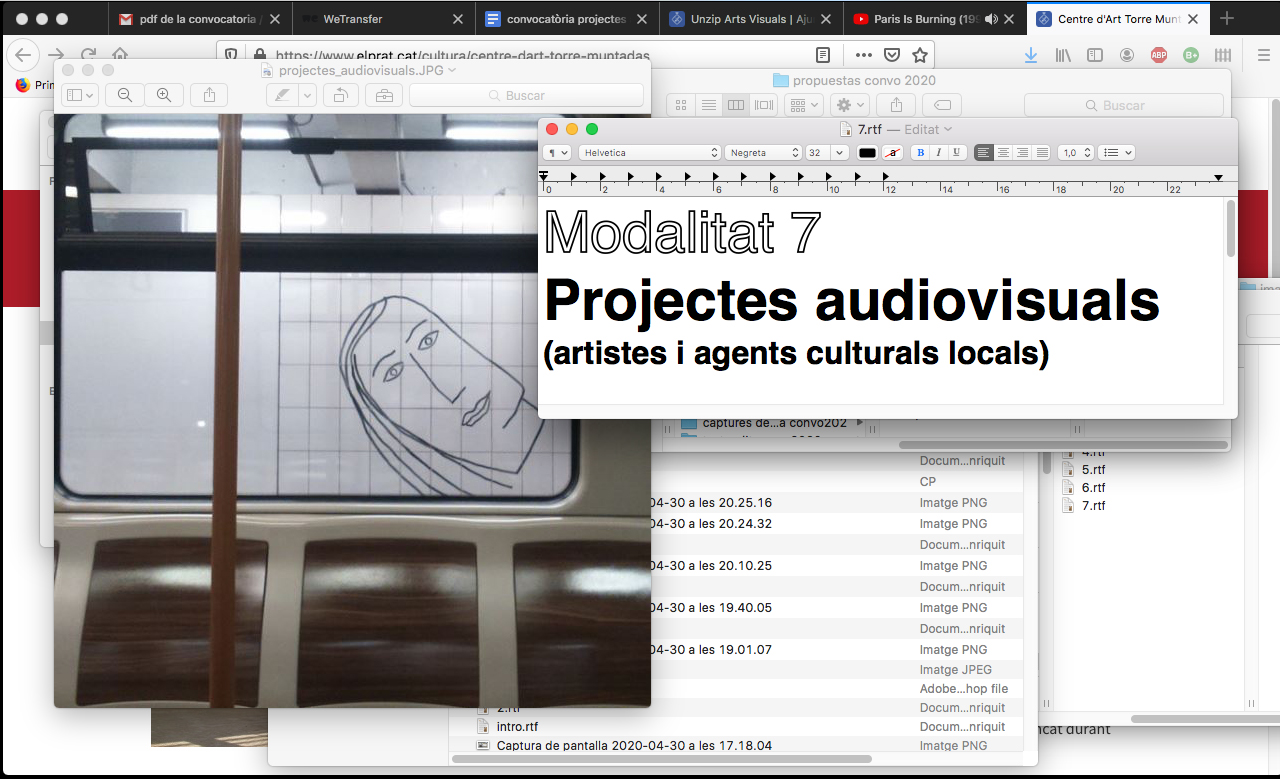Select intro.rtf in the Finder list
Screen dimensions: 1280x779
click(517, 727)
